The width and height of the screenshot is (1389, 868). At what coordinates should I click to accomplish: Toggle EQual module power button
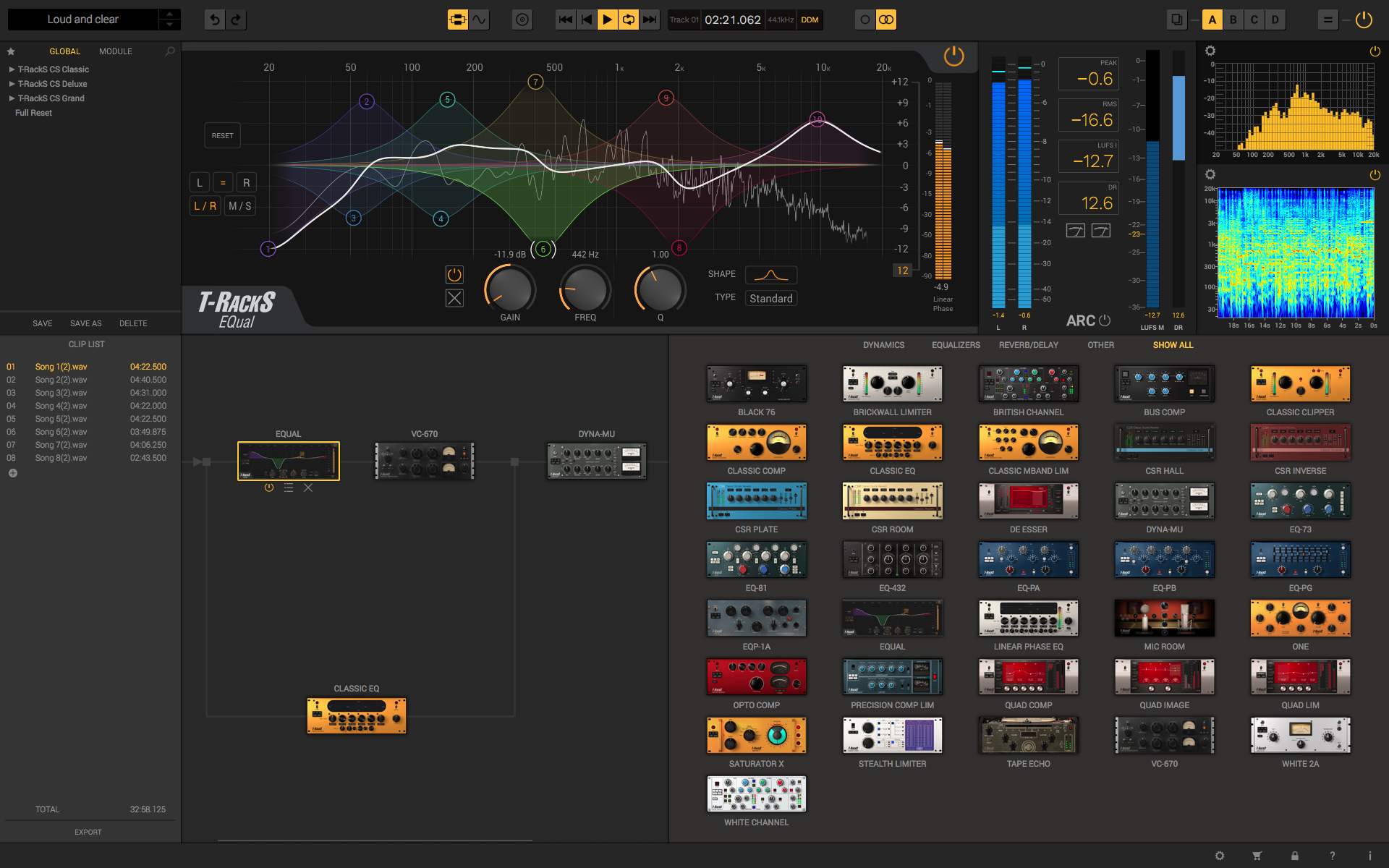[x=953, y=56]
